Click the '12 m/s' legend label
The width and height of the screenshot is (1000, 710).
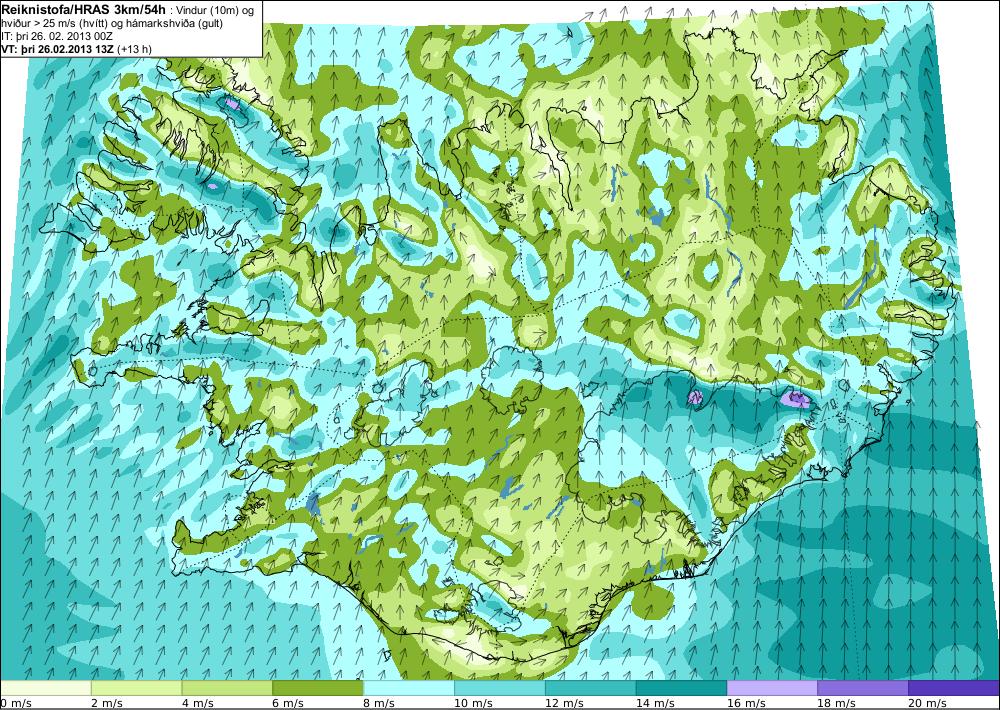click(564, 703)
